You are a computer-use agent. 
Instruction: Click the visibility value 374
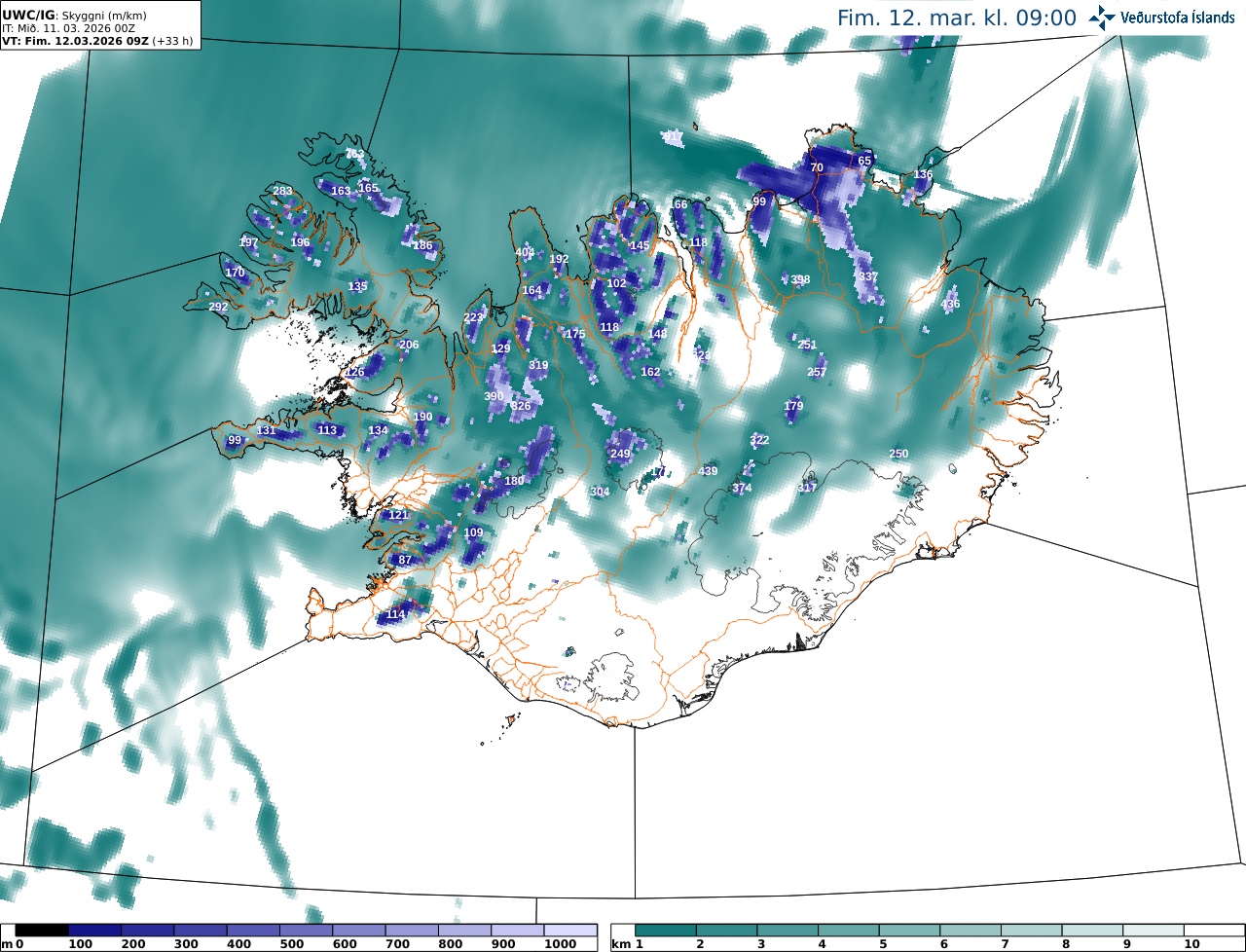tap(742, 488)
